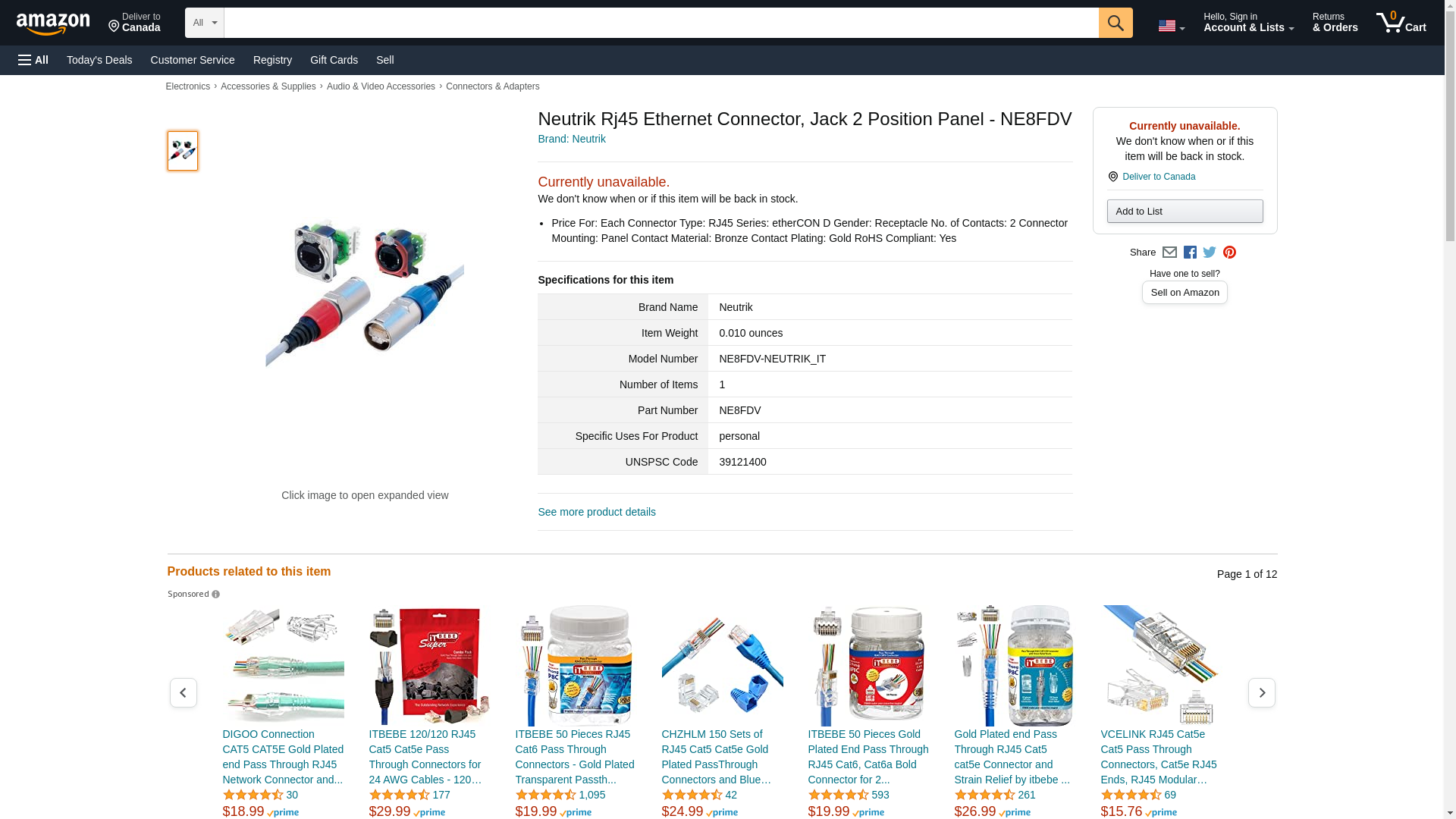Open the shopping cart icon

(1401, 23)
